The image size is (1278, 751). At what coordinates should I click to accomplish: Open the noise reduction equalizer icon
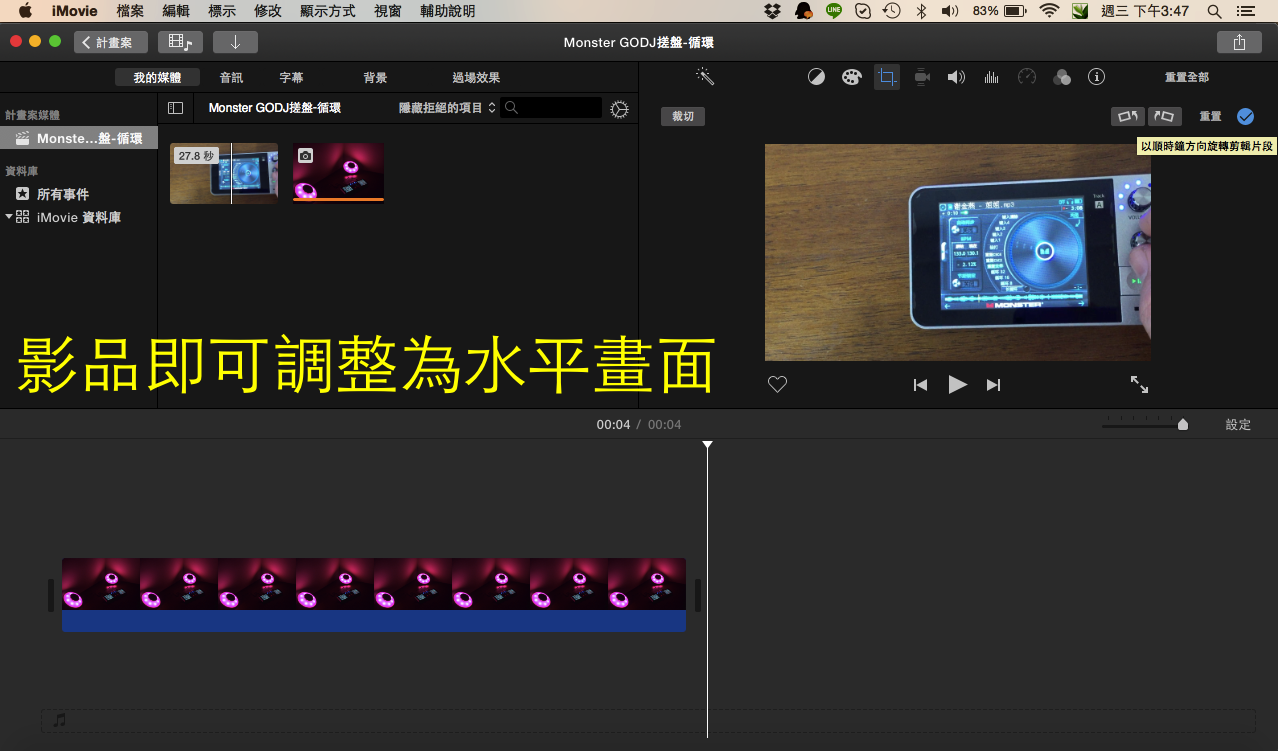click(x=992, y=77)
